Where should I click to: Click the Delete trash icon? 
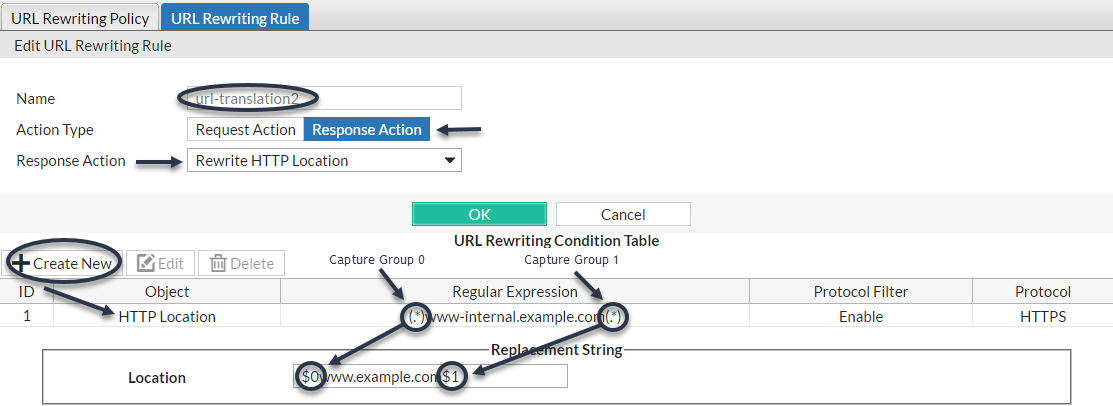[x=218, y=263]
